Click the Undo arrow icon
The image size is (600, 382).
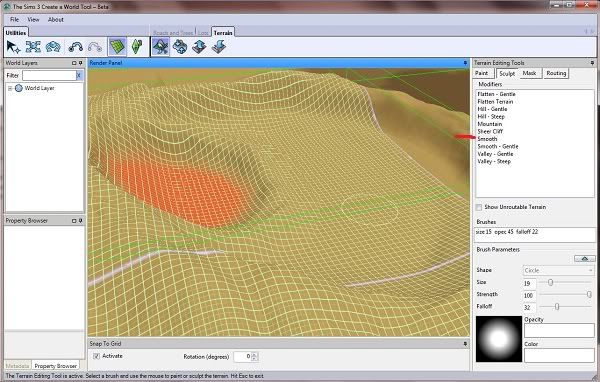[x=75, y=47]
